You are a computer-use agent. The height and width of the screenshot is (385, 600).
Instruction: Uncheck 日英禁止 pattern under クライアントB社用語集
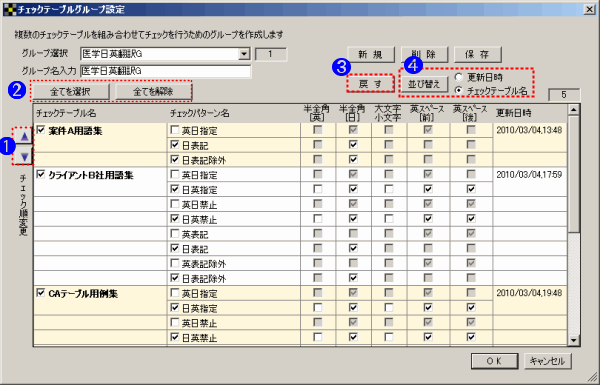tap(175, 219)
